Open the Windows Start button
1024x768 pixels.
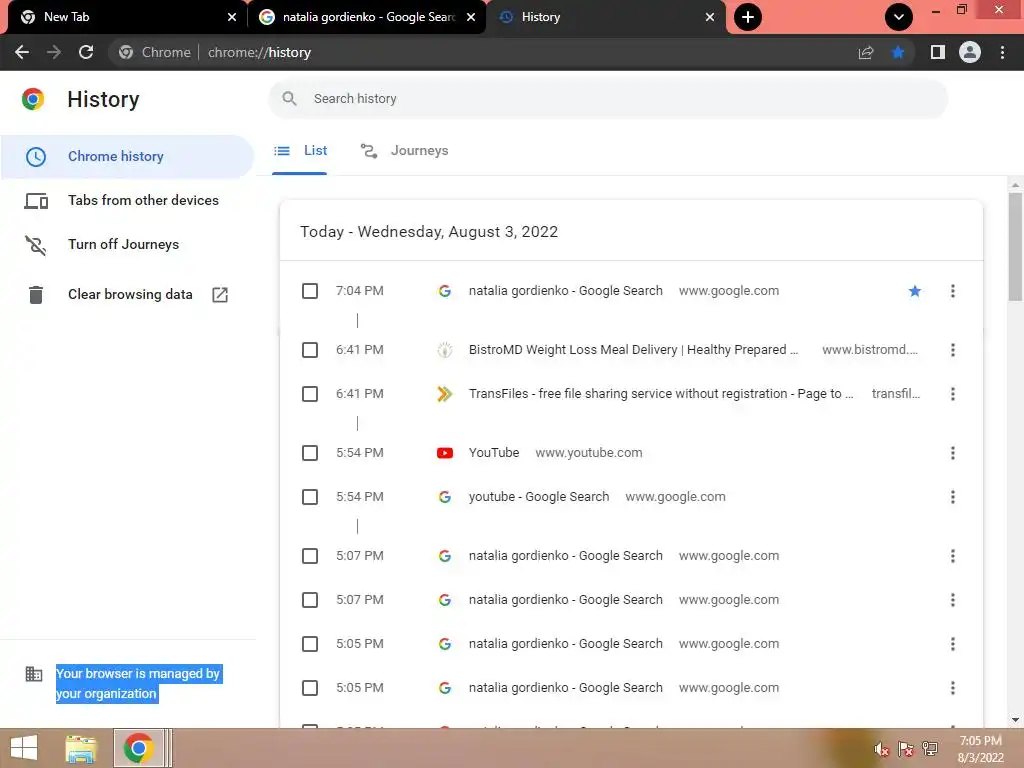[x=24, y=748]
